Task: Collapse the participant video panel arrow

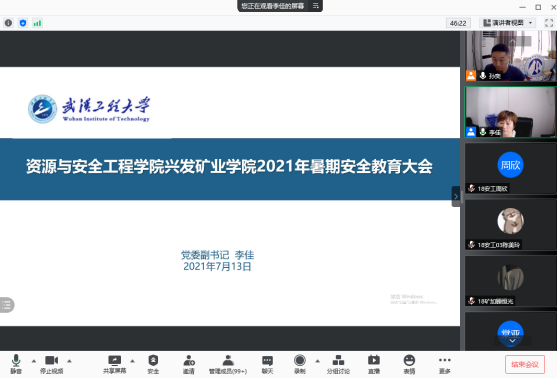Action: 456,196
